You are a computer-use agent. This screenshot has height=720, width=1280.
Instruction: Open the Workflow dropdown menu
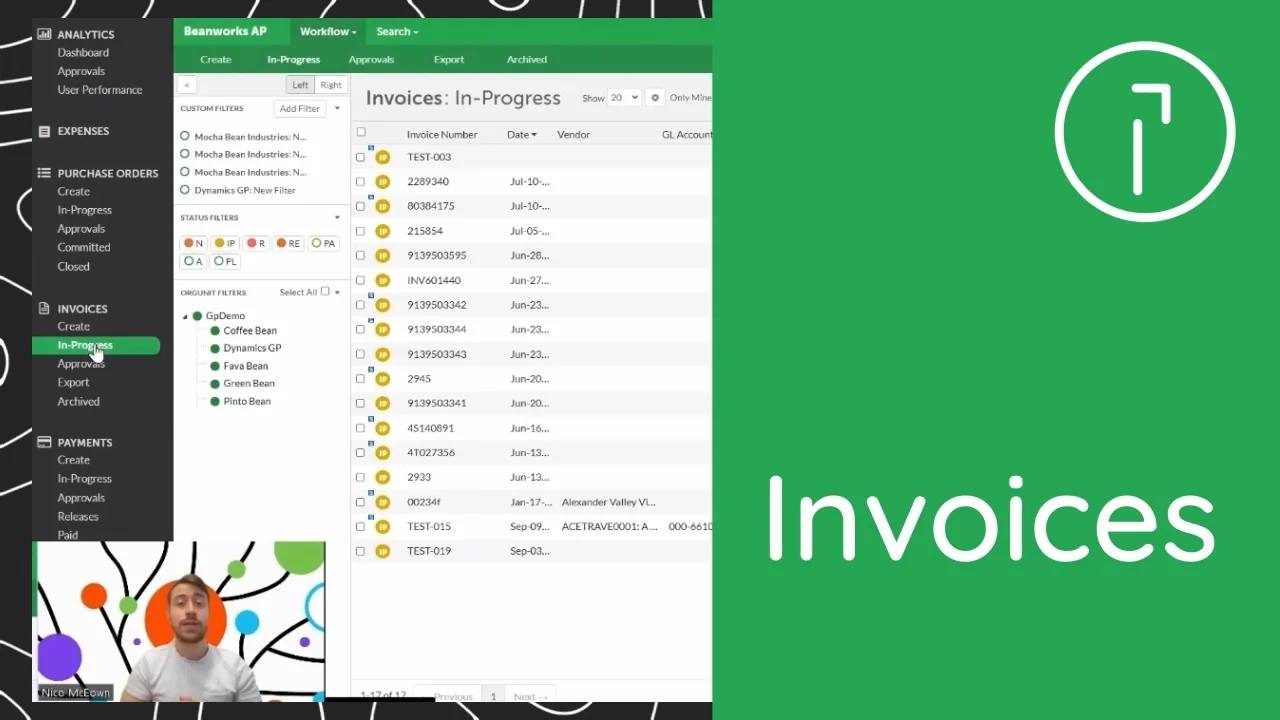tap(328, 32)
